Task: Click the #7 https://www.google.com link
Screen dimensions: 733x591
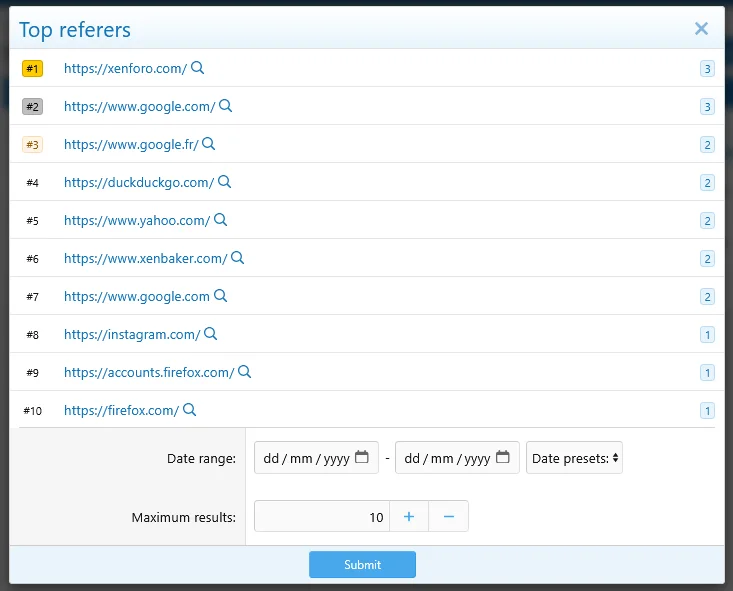Action: tap(137, 296)
